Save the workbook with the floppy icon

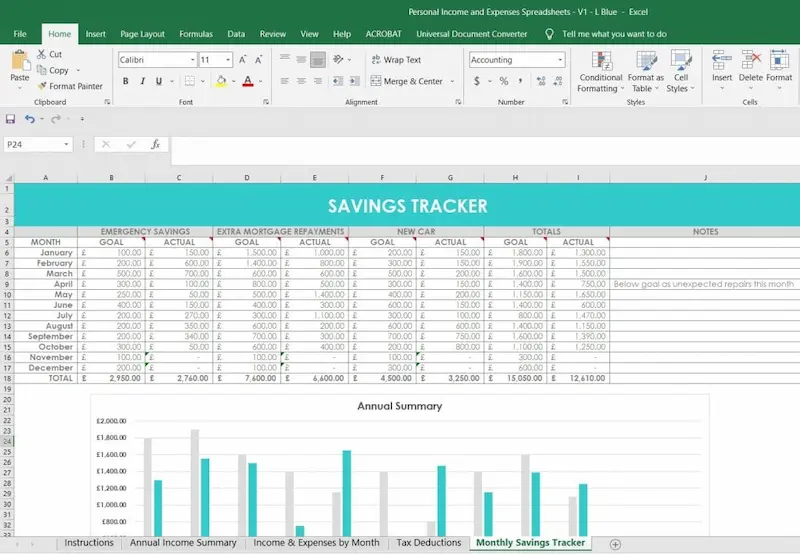coord(10,119)
